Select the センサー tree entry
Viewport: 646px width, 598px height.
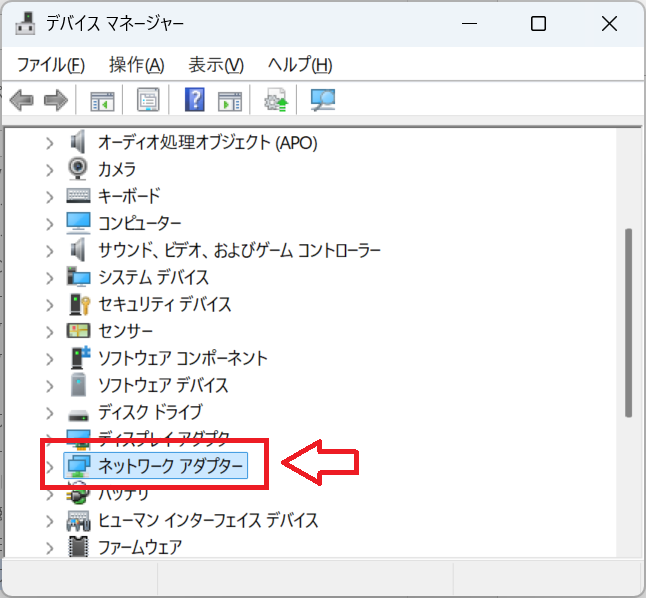point(125,331)
